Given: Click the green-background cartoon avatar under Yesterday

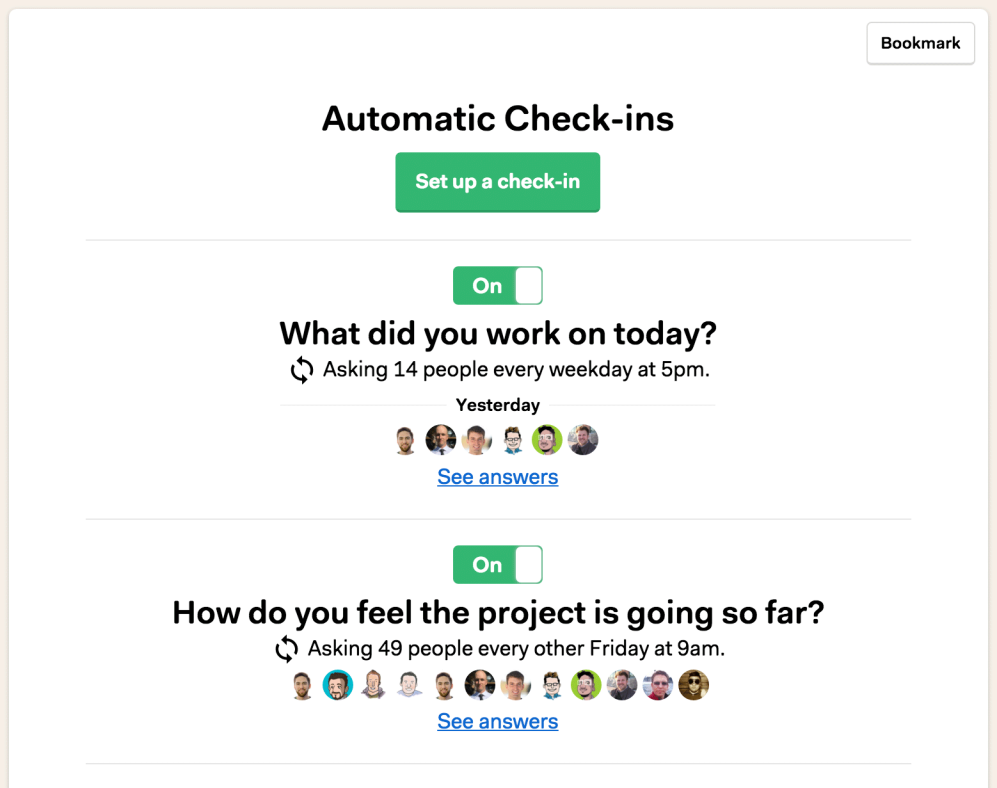Looking at the screenshot, I should 547,440.
